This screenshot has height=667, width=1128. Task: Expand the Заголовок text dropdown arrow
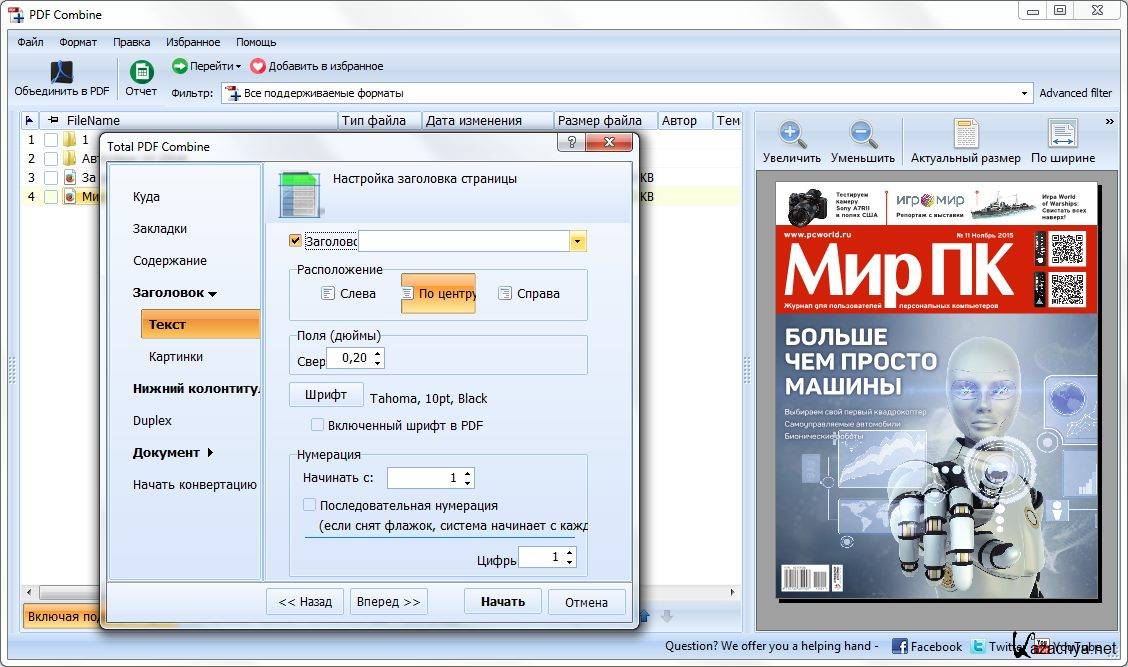577,241
